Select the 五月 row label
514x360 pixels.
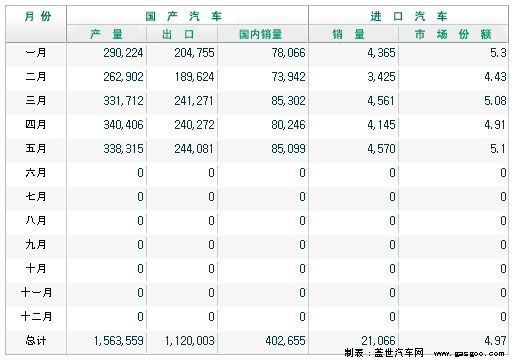pyautogui.click(x=36, y=149)
